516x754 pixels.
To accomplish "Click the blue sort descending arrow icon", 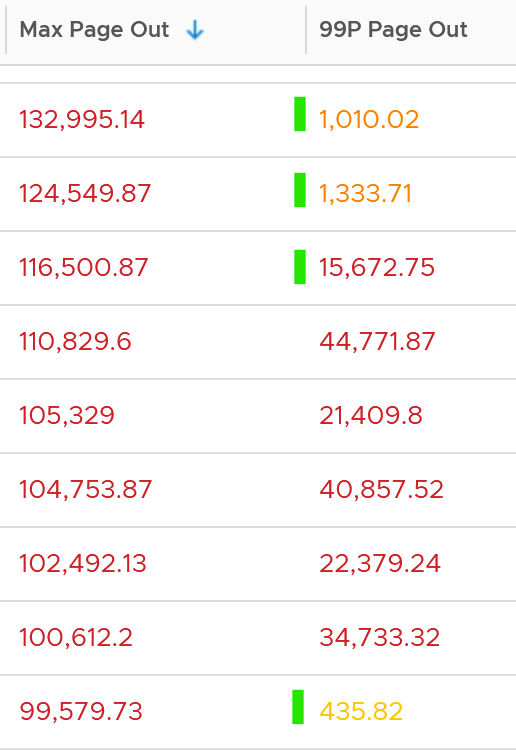I will tap(195, 30).
